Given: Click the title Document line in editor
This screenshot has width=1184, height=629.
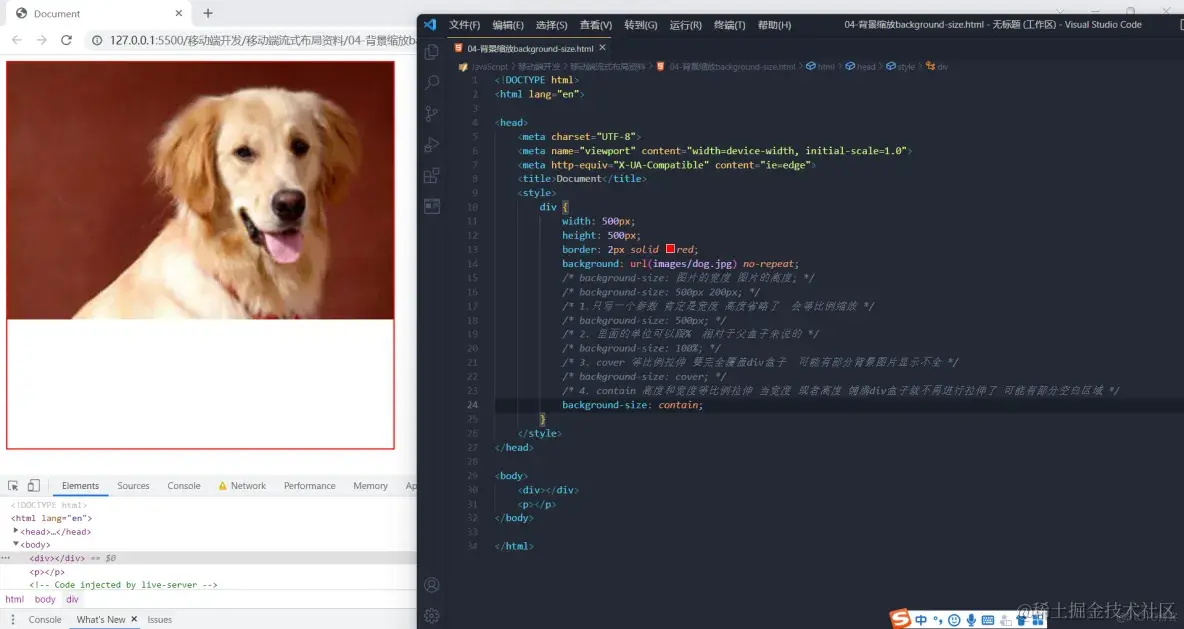Looking at the screenshot, I should coord(581,179).
